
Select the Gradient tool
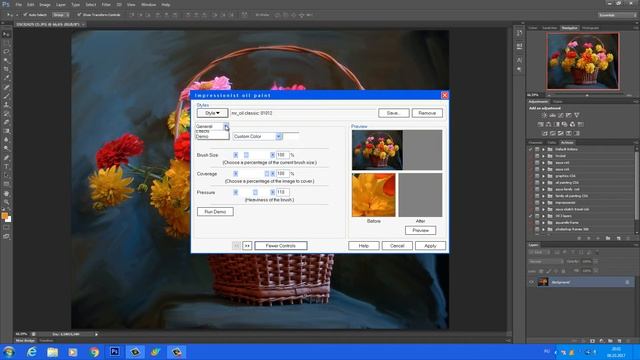coord(6,131)
